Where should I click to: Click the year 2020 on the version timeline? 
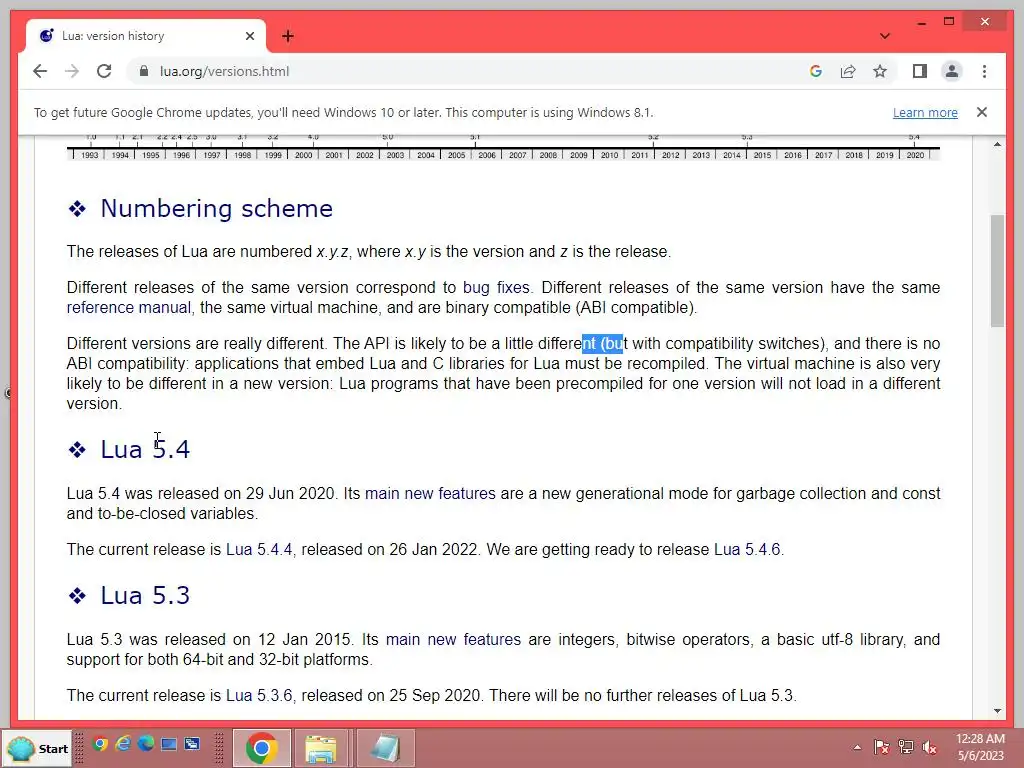[x=915, y=155]
